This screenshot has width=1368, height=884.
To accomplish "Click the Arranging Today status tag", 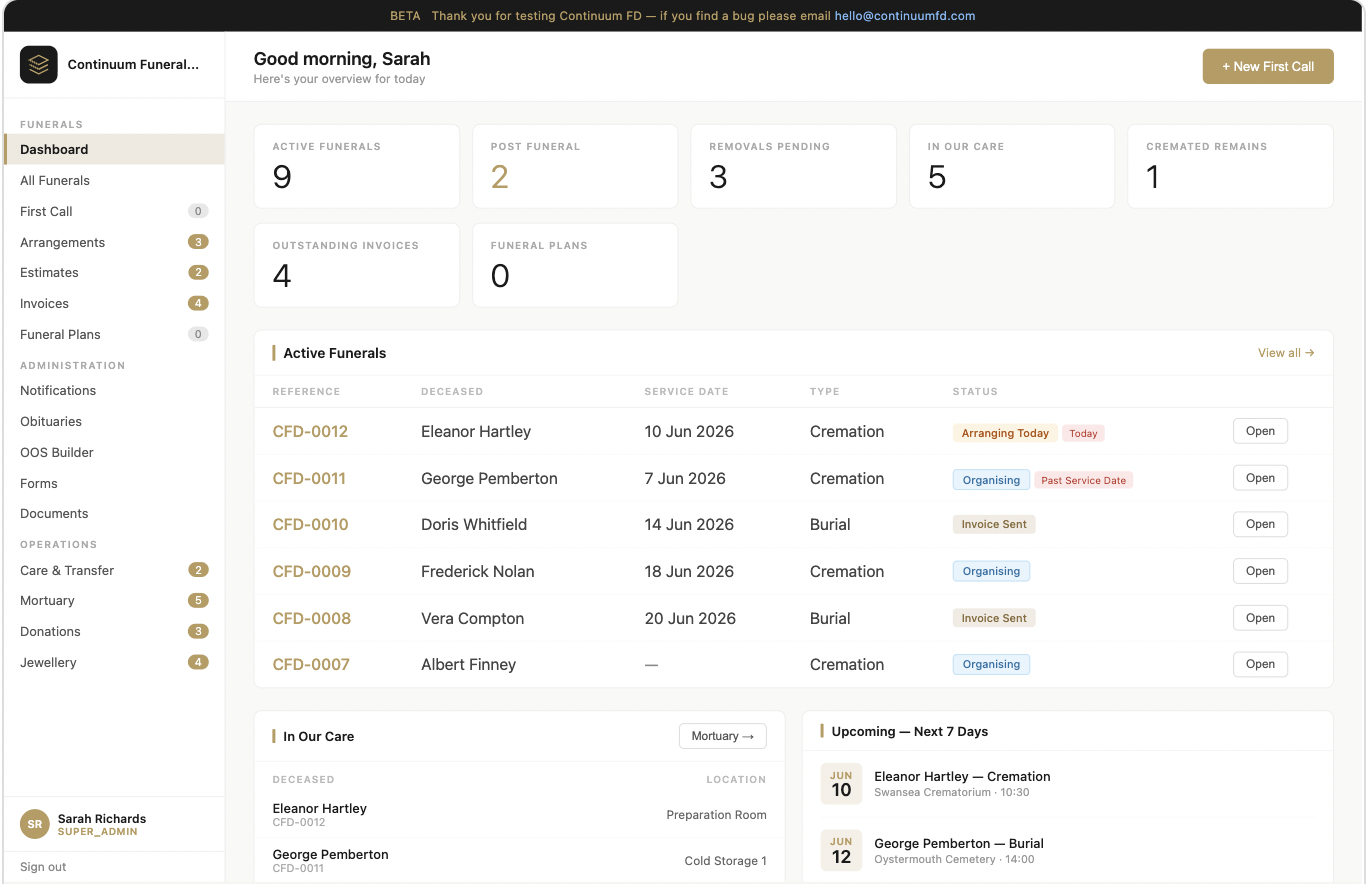I will [x=1005, y=433].
